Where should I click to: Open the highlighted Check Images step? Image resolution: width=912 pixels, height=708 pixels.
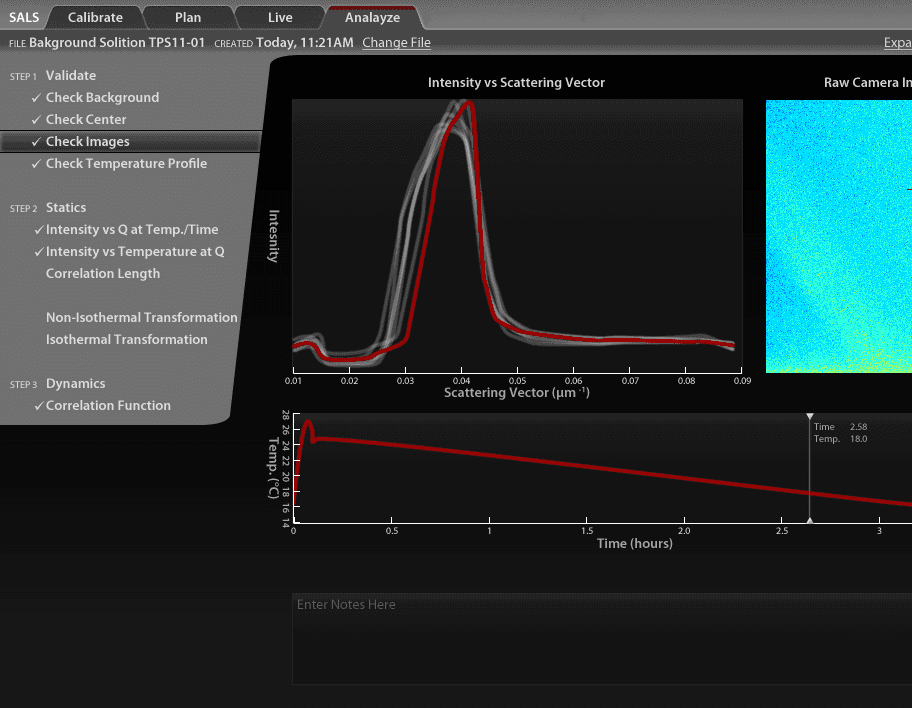click(x=130, y=141)
